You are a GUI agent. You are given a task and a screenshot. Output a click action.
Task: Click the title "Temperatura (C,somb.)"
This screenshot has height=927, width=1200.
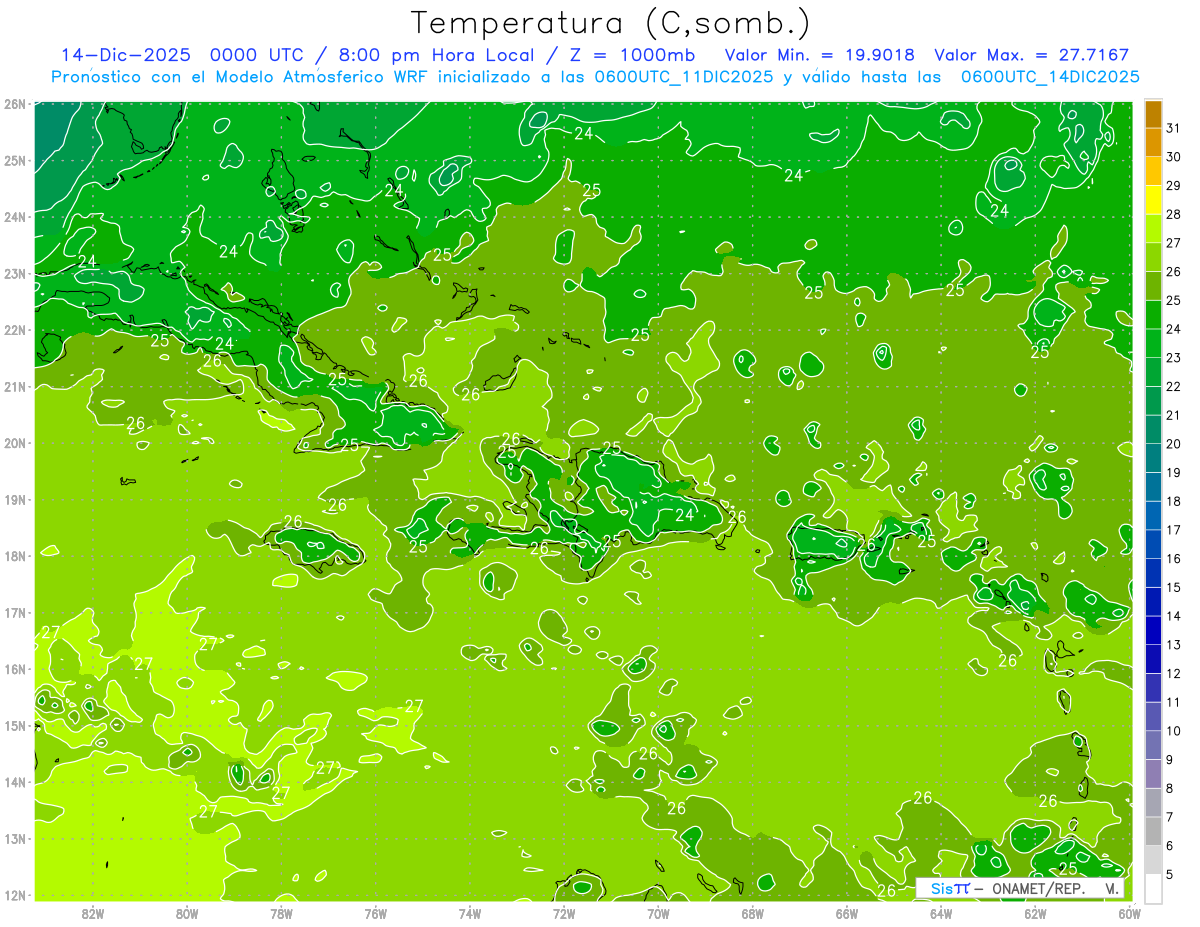pos(611,23)
